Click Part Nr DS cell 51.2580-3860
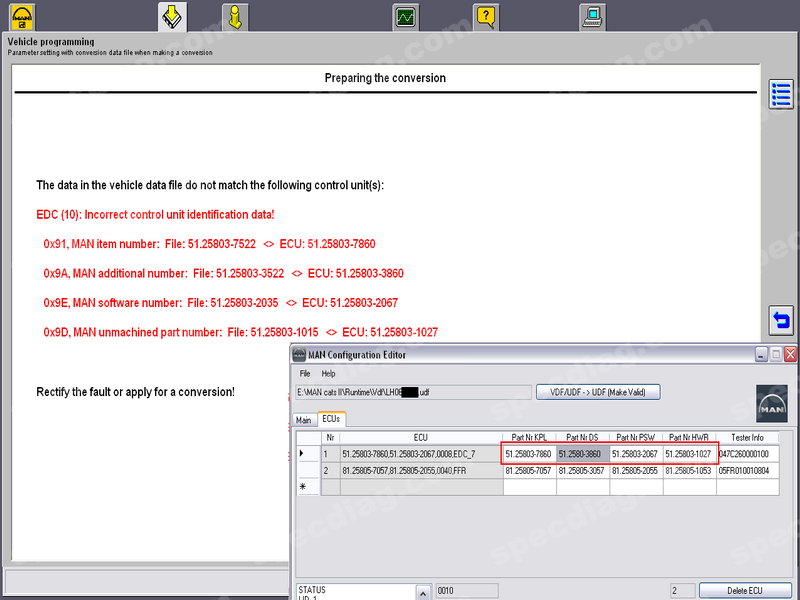800x600 pixels. pyautogui.click(x=582, y=454)
